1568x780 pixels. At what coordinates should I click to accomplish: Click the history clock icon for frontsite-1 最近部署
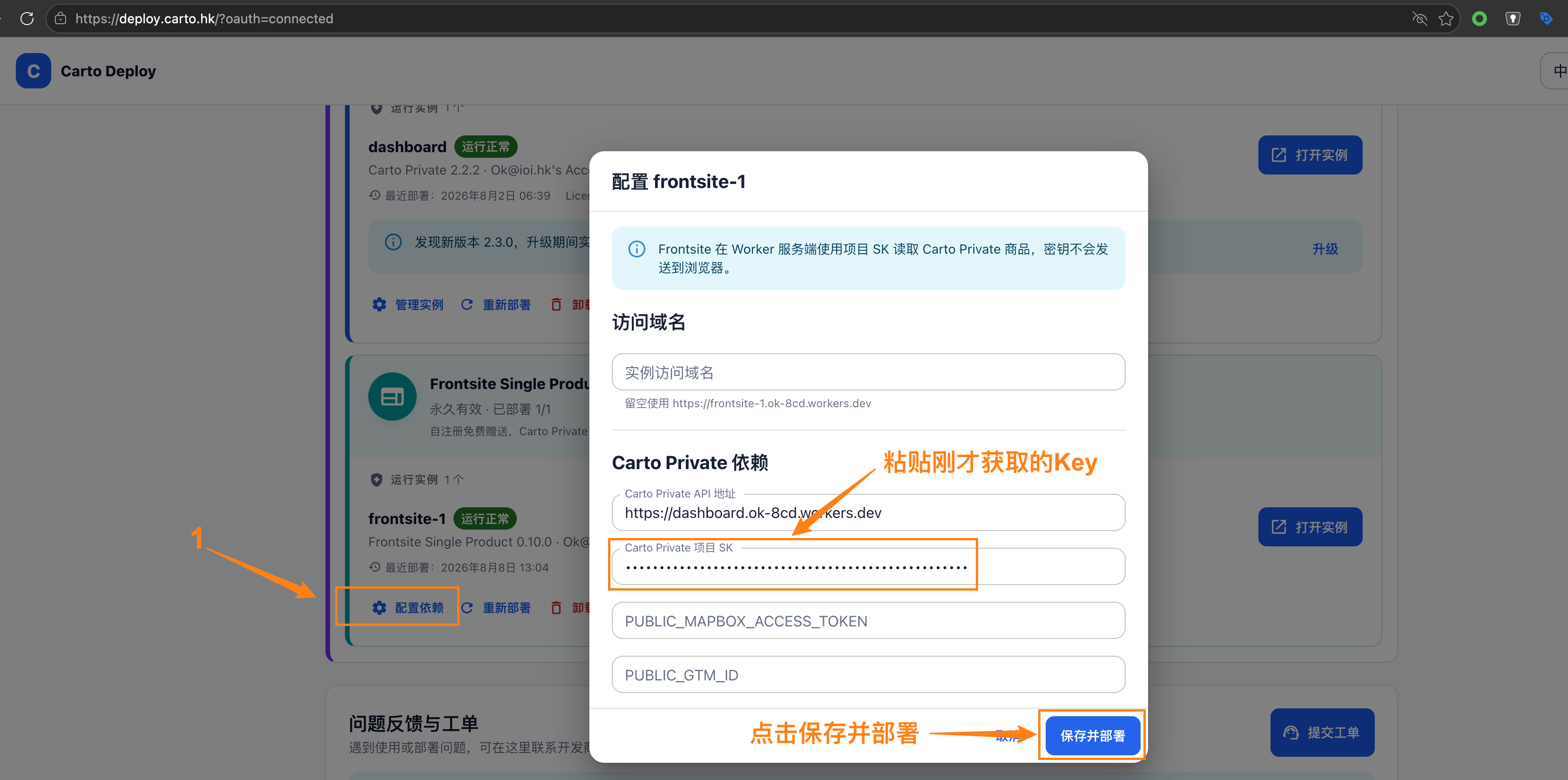pyautogui.click(x=375, y=567)
